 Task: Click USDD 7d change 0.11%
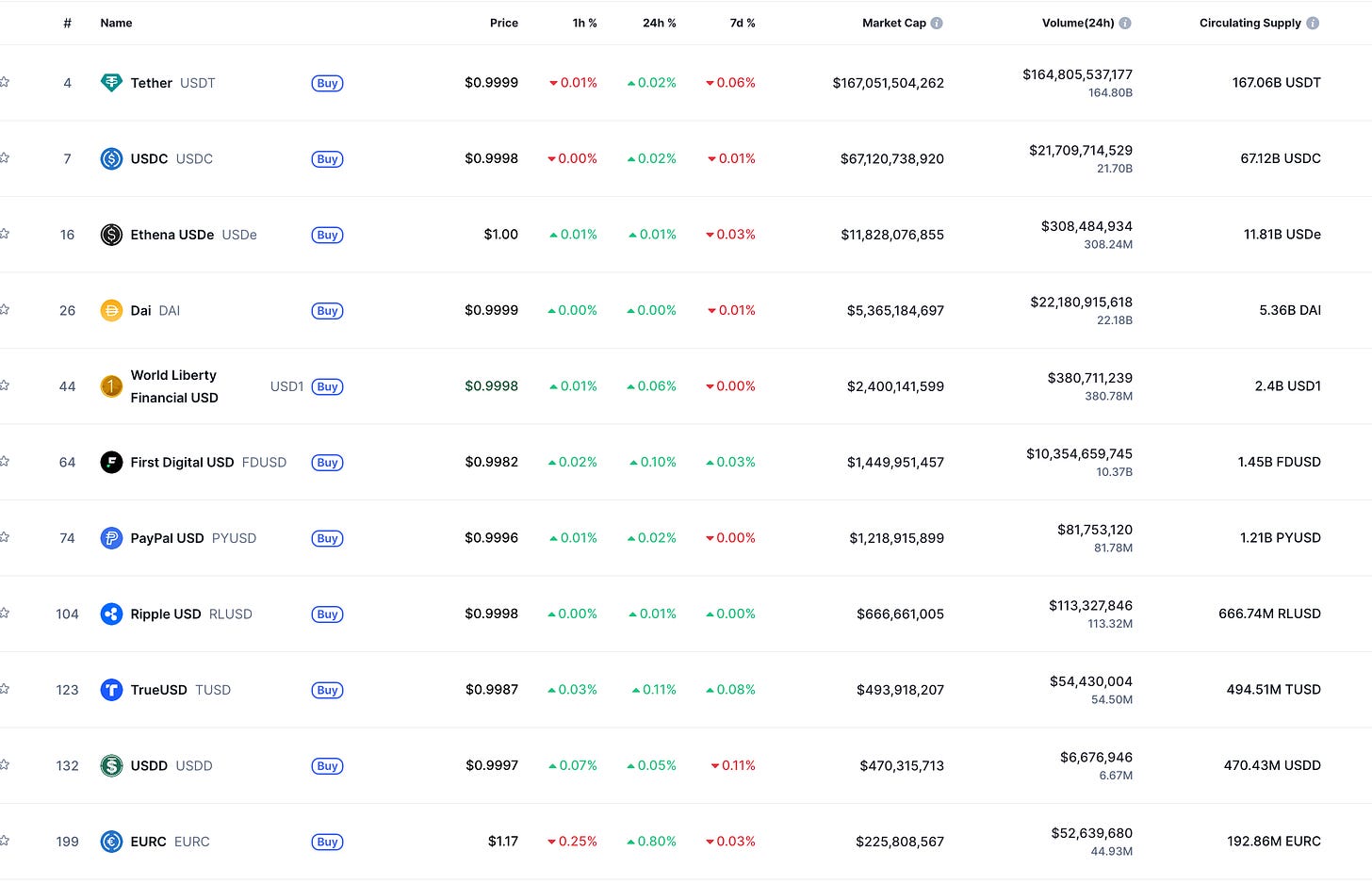(733, 765)
